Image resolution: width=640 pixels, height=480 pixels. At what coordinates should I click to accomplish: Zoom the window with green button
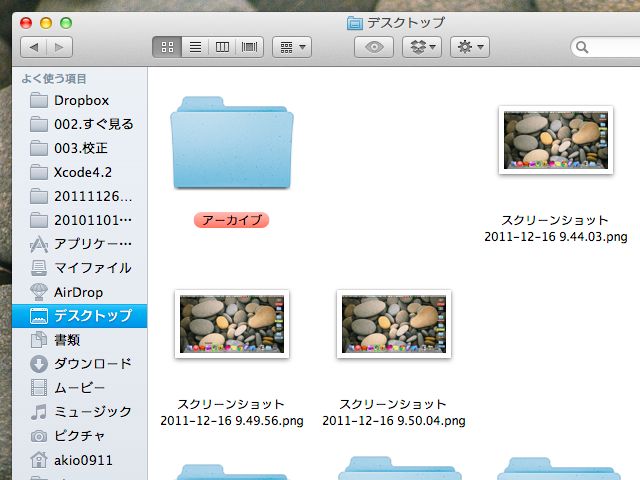click(x=66, y=23)
